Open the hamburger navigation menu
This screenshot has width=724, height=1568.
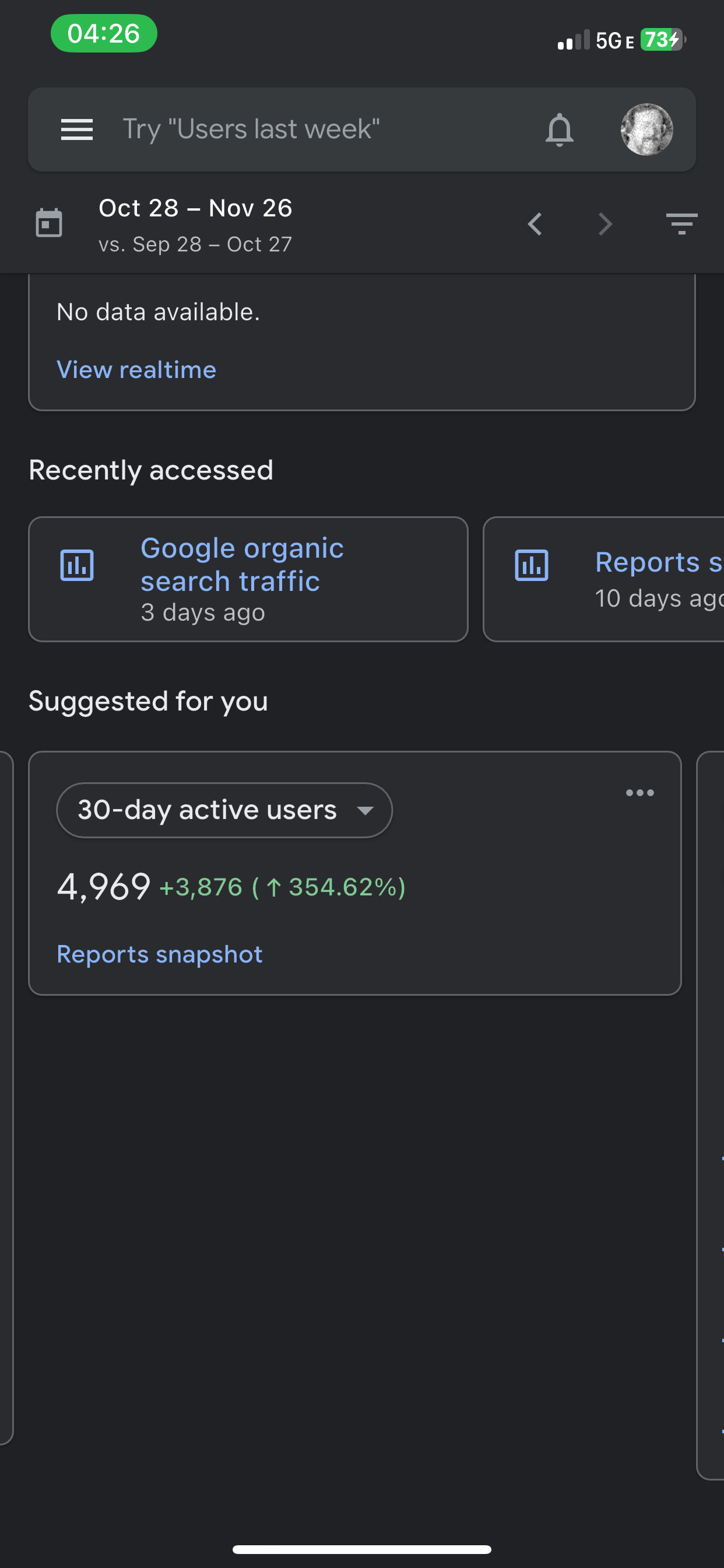pos(77,129)
